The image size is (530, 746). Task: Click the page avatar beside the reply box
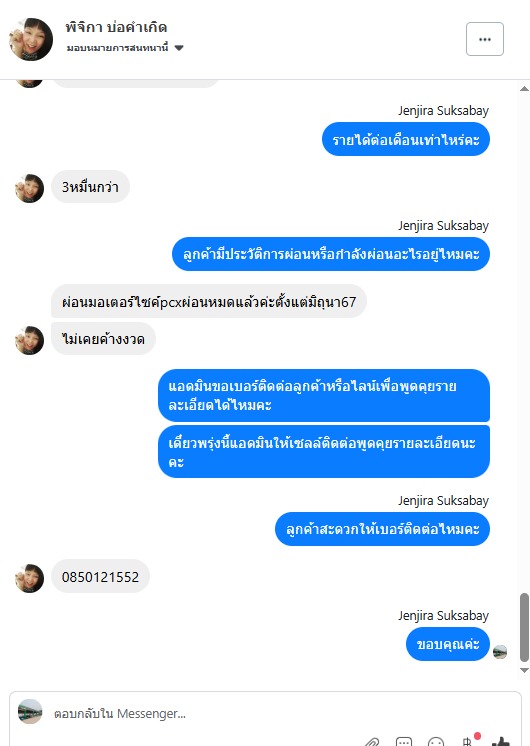click(30, 711)
